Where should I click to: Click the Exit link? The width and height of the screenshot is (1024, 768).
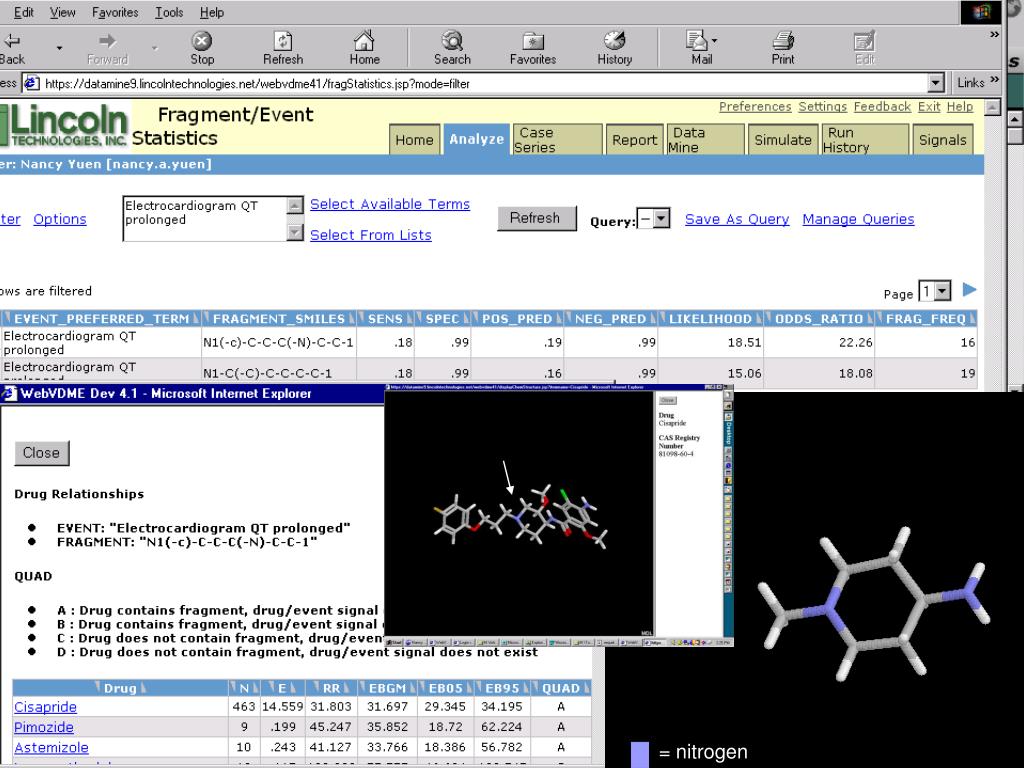[x=929, y=106]
